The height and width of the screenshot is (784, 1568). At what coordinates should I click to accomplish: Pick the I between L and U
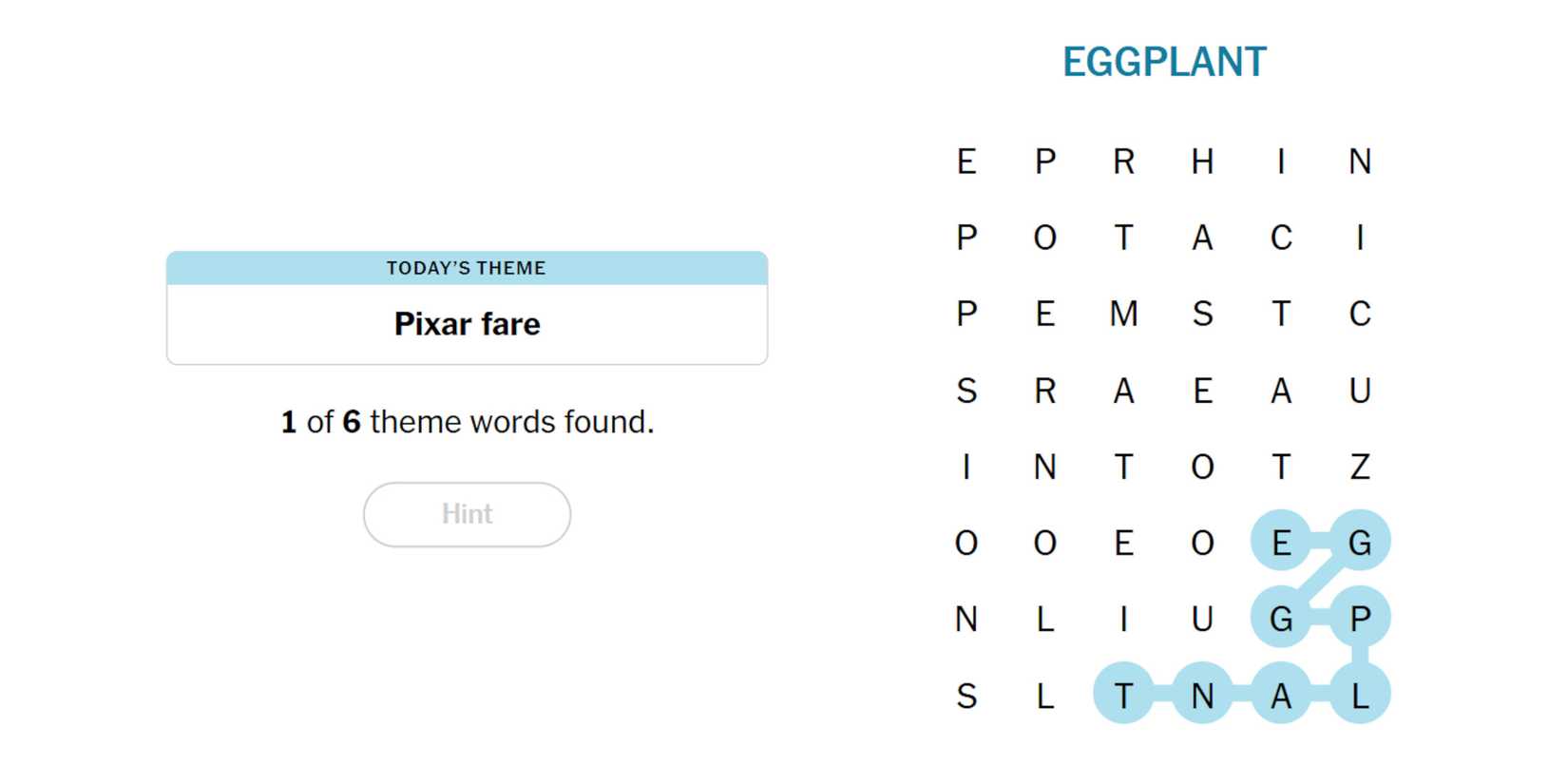click(x=1123, y=619)
